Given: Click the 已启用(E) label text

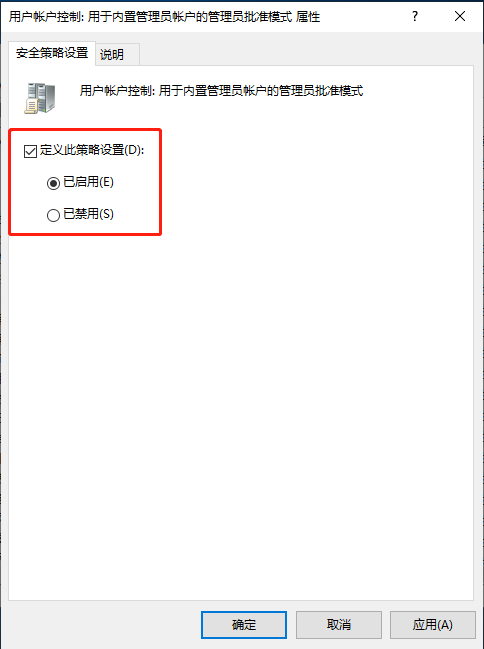Looking at the screenshot, I should 89,182.
